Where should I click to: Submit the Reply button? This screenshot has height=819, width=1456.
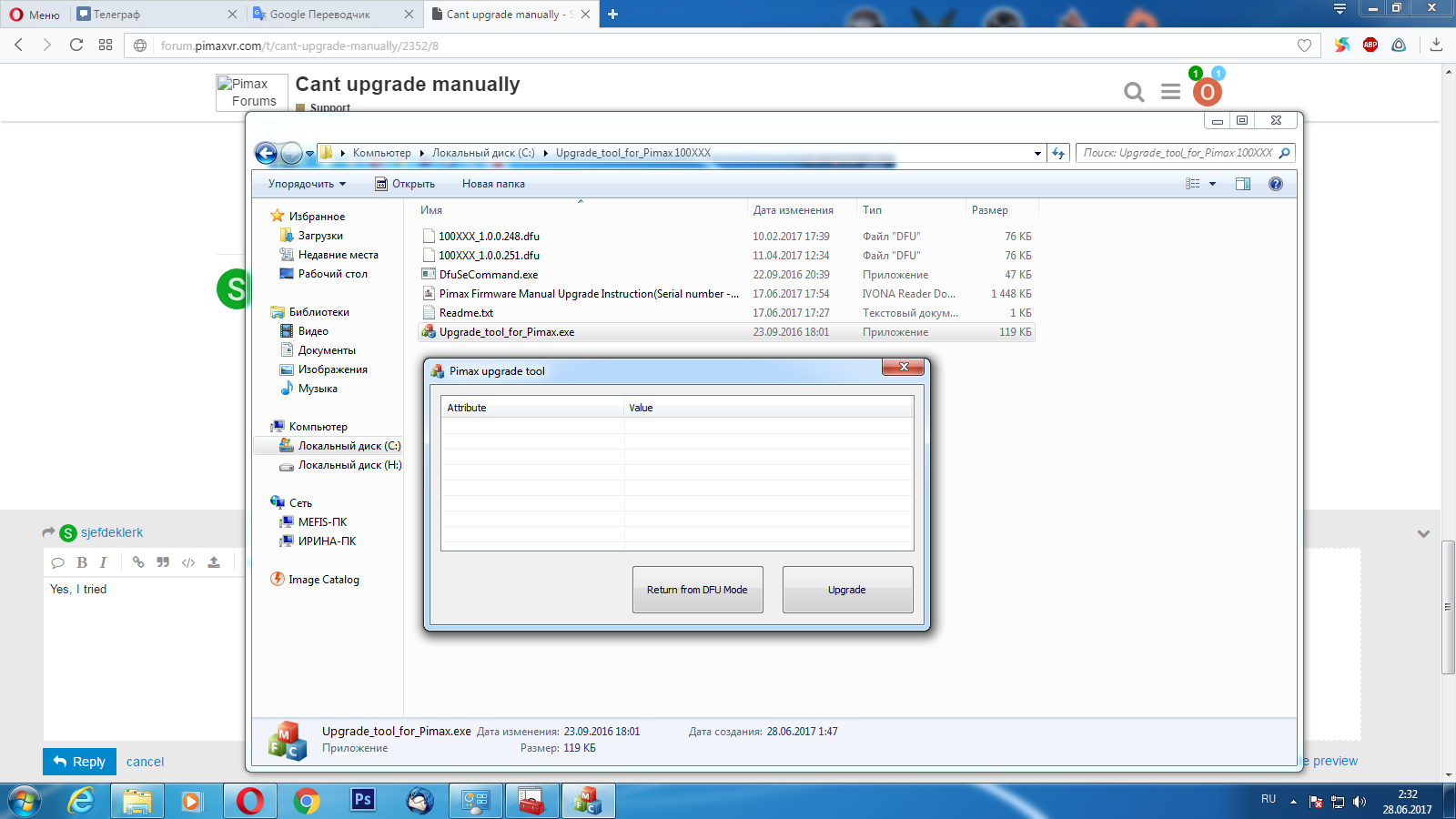79,762
